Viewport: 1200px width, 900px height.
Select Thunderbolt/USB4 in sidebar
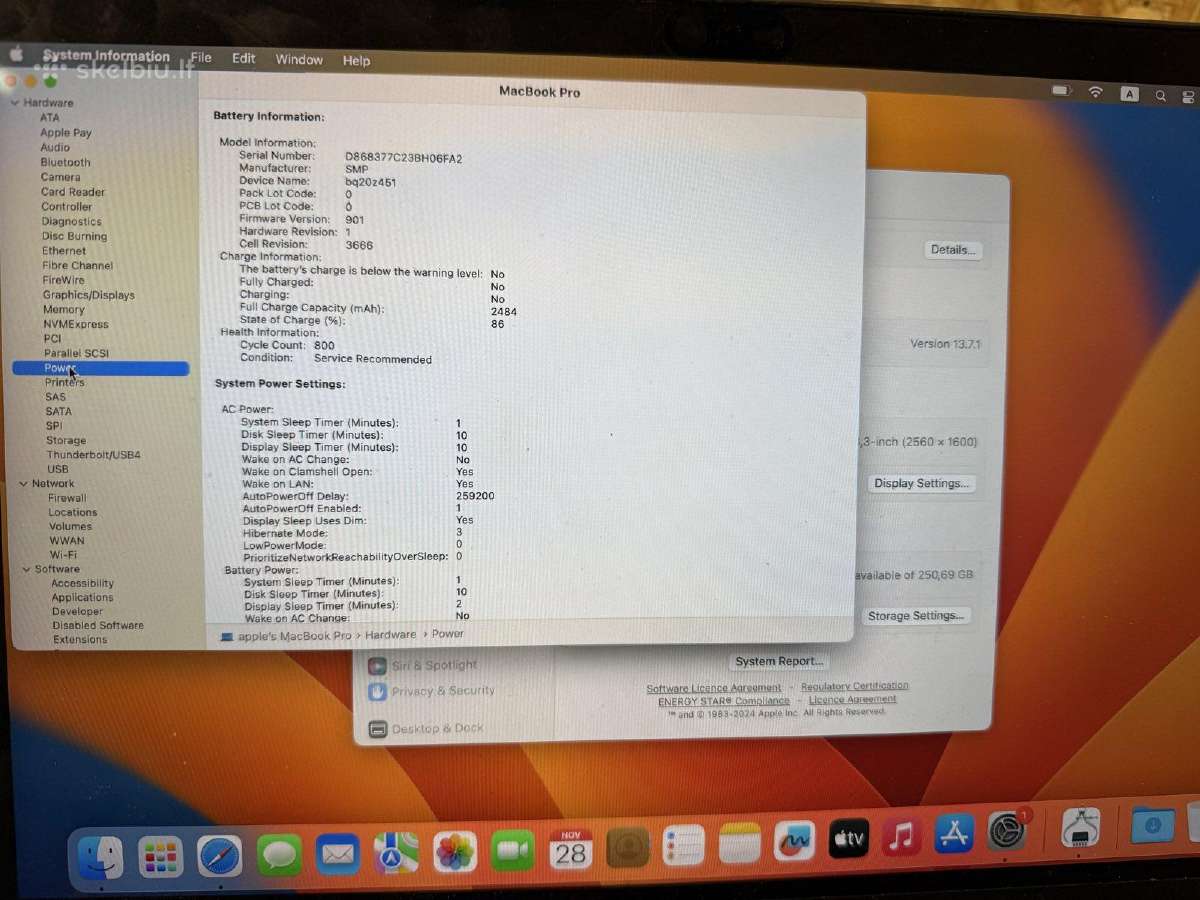pyautogui.click(x=93, y=455)
